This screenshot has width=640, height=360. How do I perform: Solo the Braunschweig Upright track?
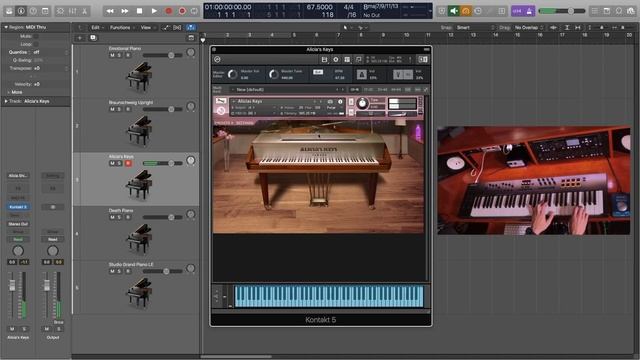click(120, 109)
